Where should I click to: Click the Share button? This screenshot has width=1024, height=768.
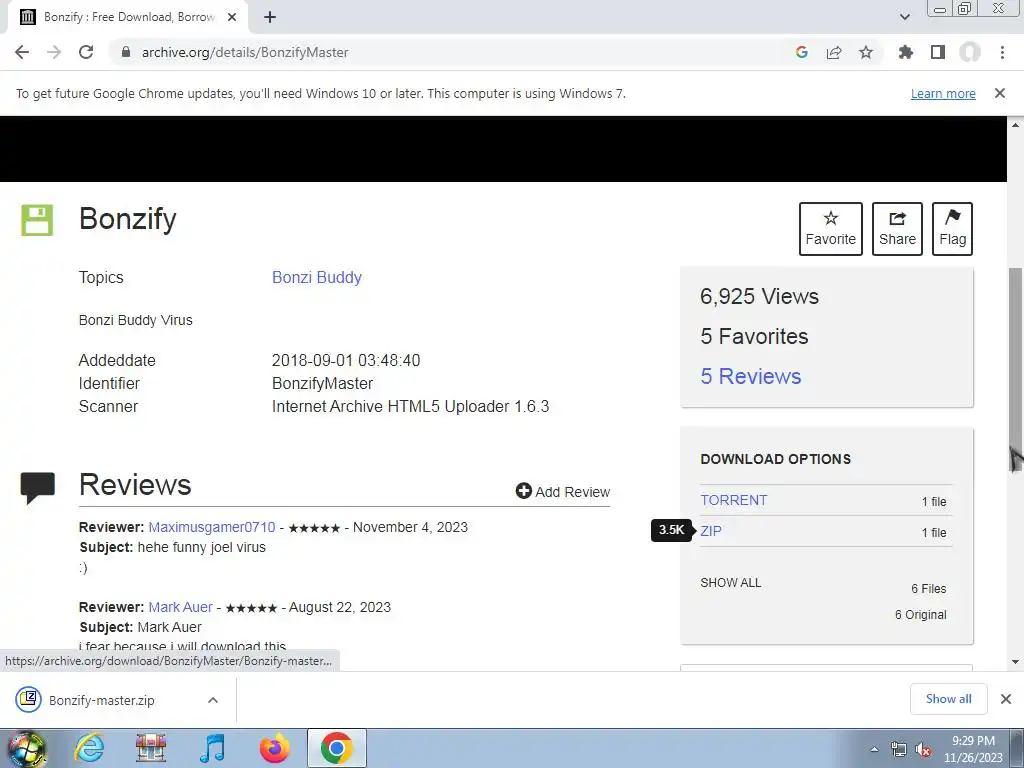tap(897, 229)
